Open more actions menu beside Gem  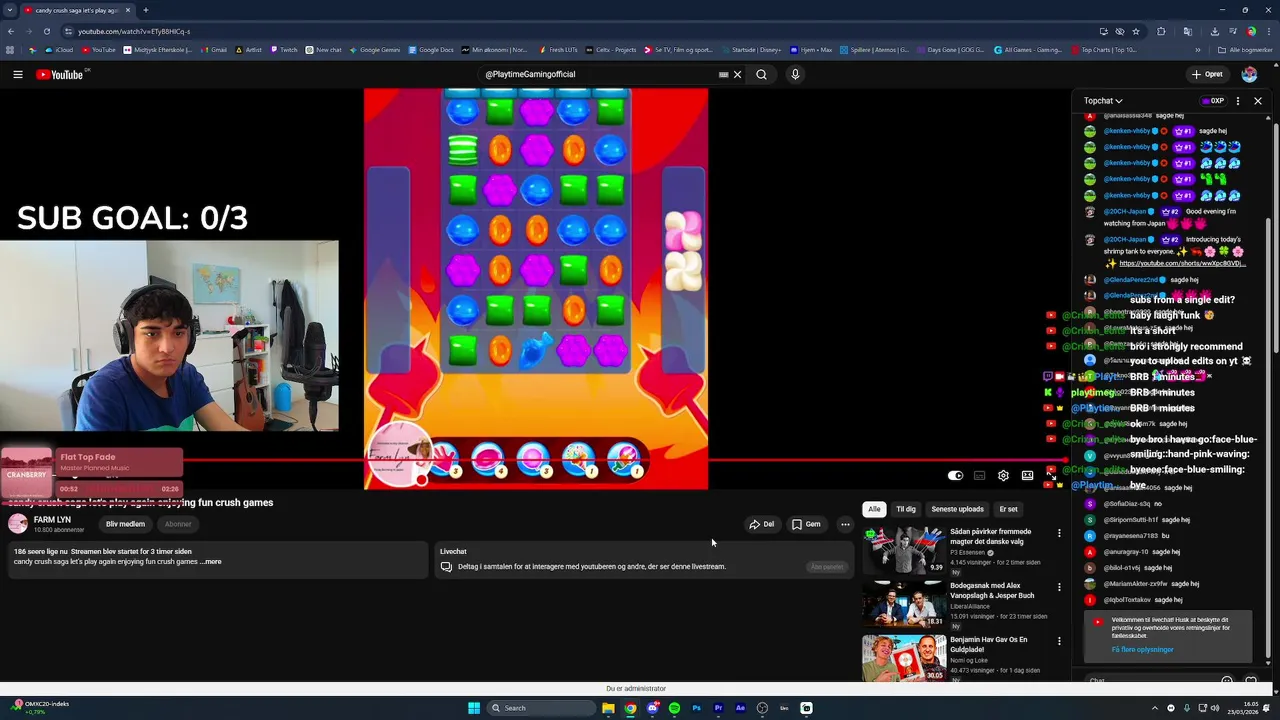[x=845, y=524]
